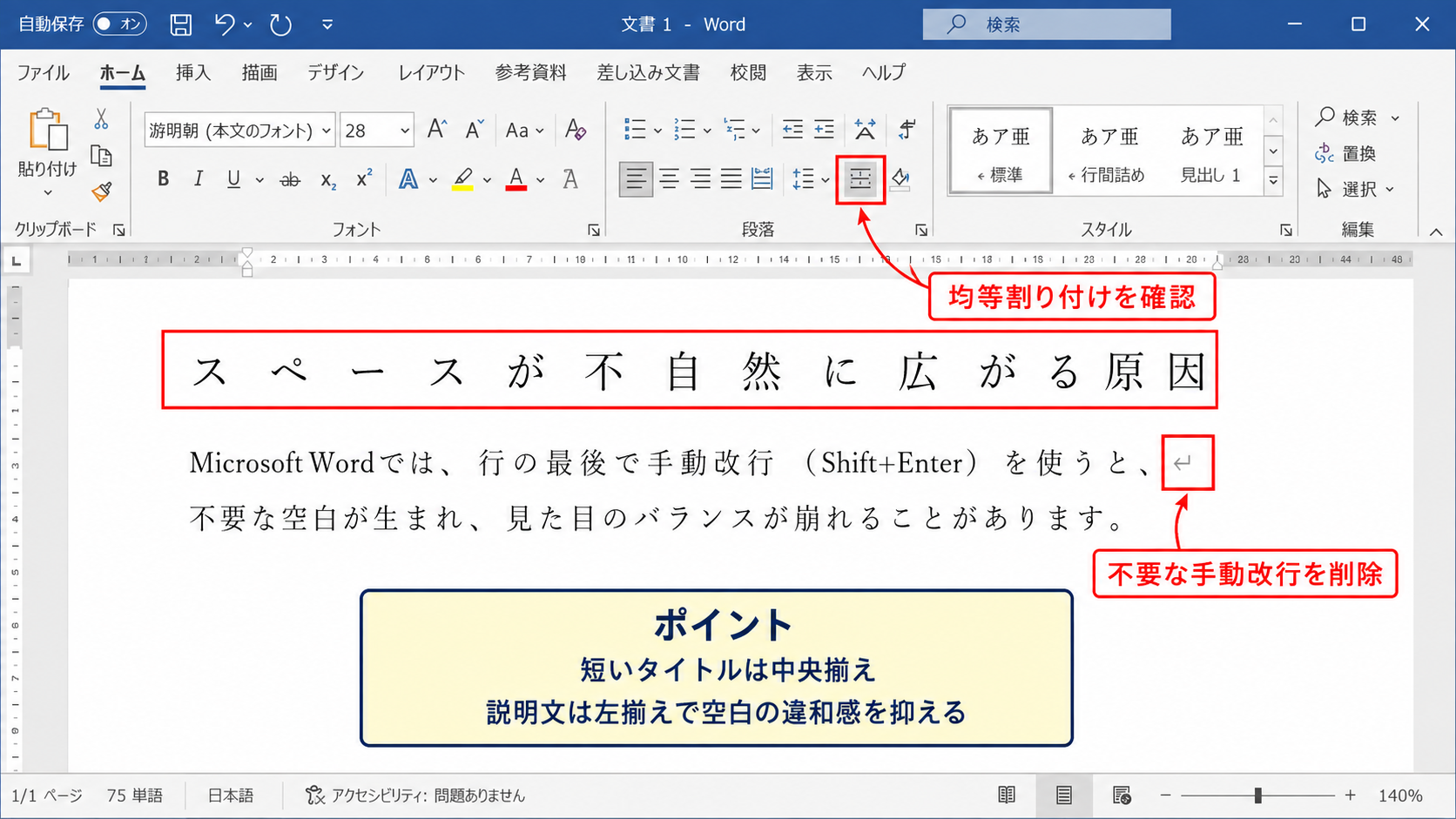
Task: Toggle align right paragraph button
Action: (x=700, y=179)
